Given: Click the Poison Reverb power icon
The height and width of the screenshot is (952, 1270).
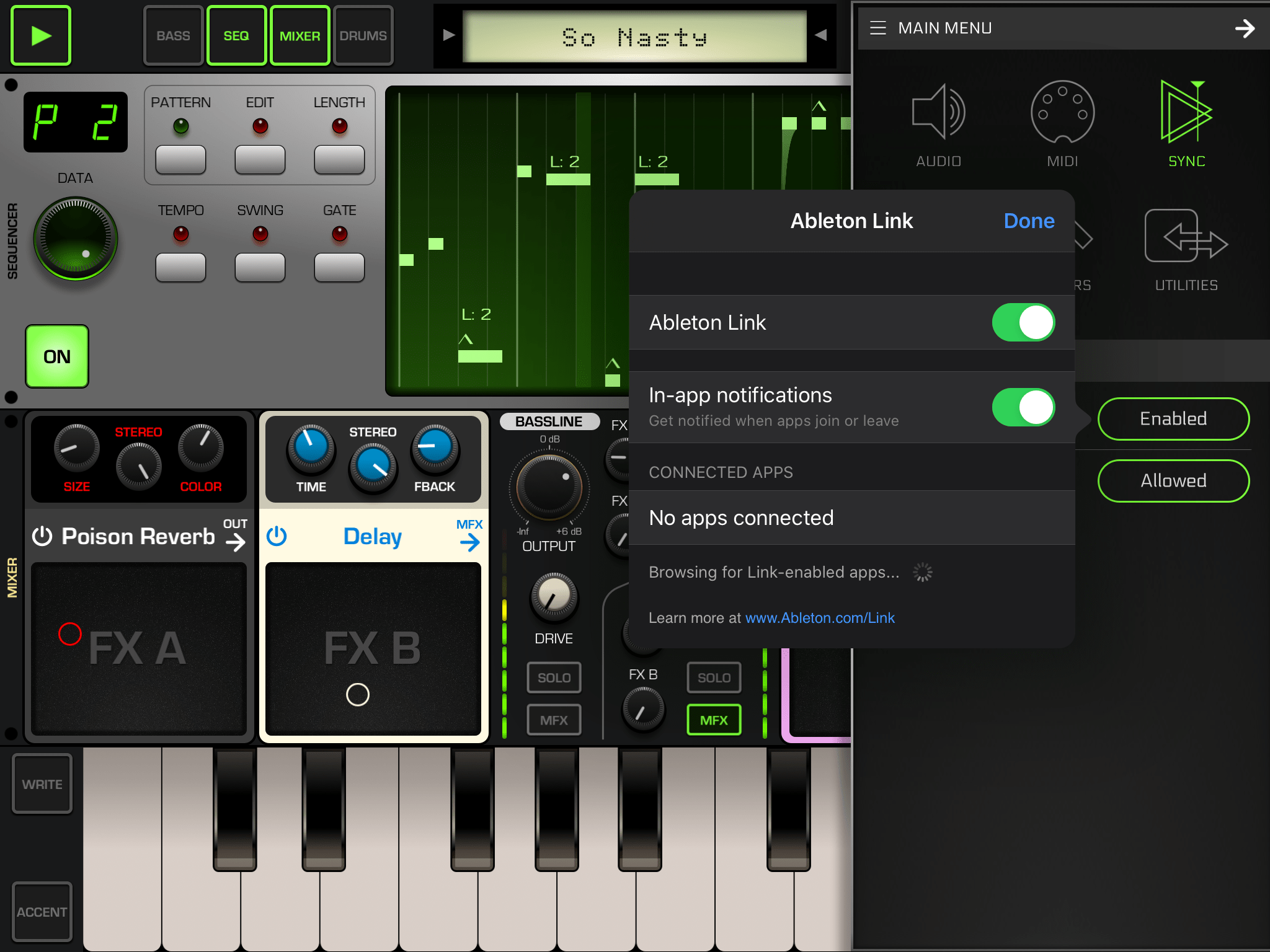Looking at the screenshot, I should [x=42, y=536].
